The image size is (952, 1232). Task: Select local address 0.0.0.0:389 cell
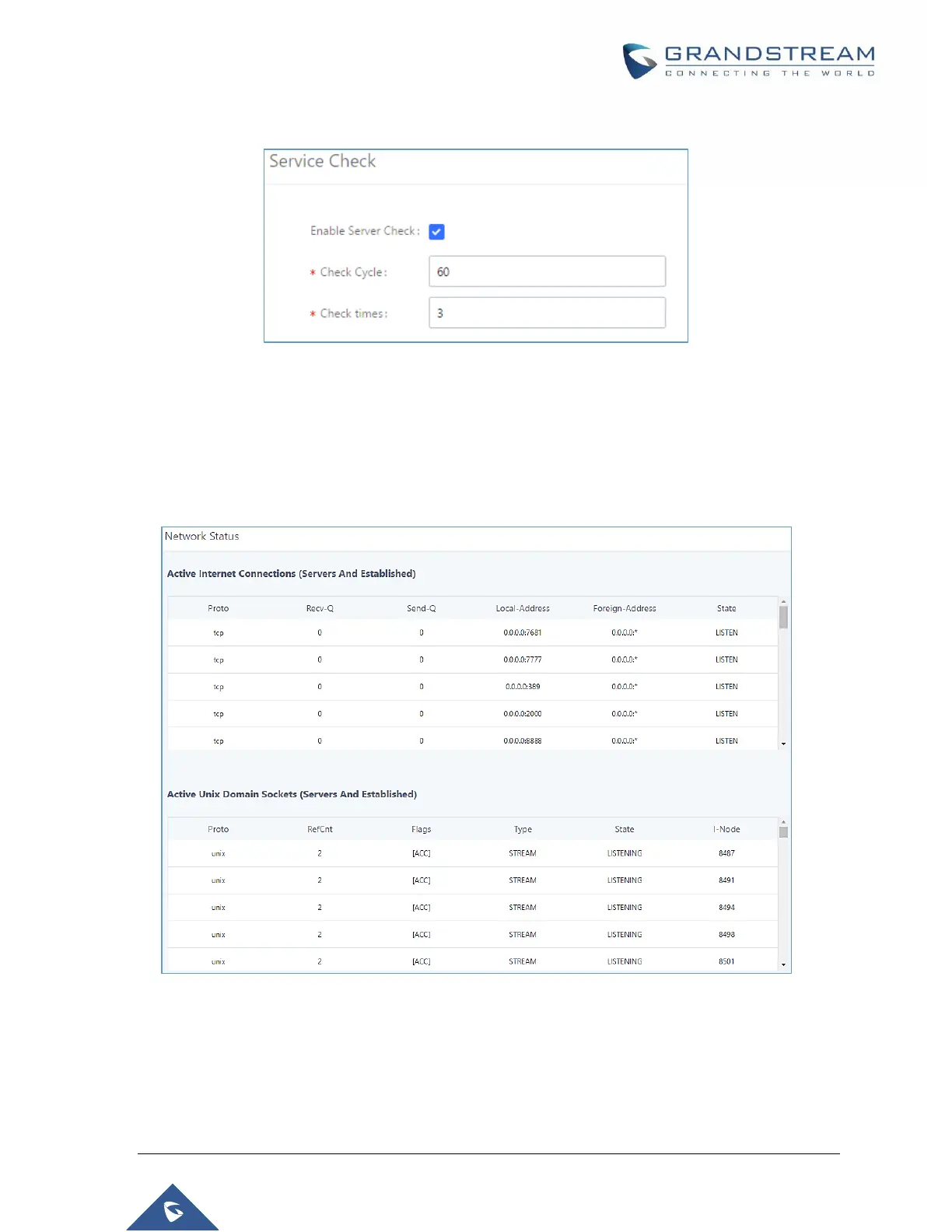[x=523, y=687]
